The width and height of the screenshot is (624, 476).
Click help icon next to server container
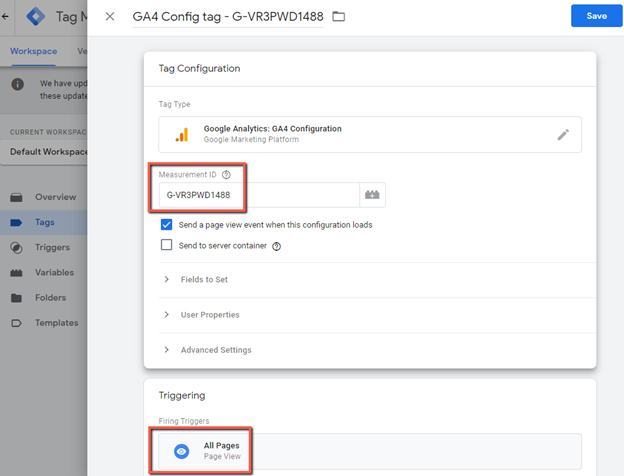point(276,246)
